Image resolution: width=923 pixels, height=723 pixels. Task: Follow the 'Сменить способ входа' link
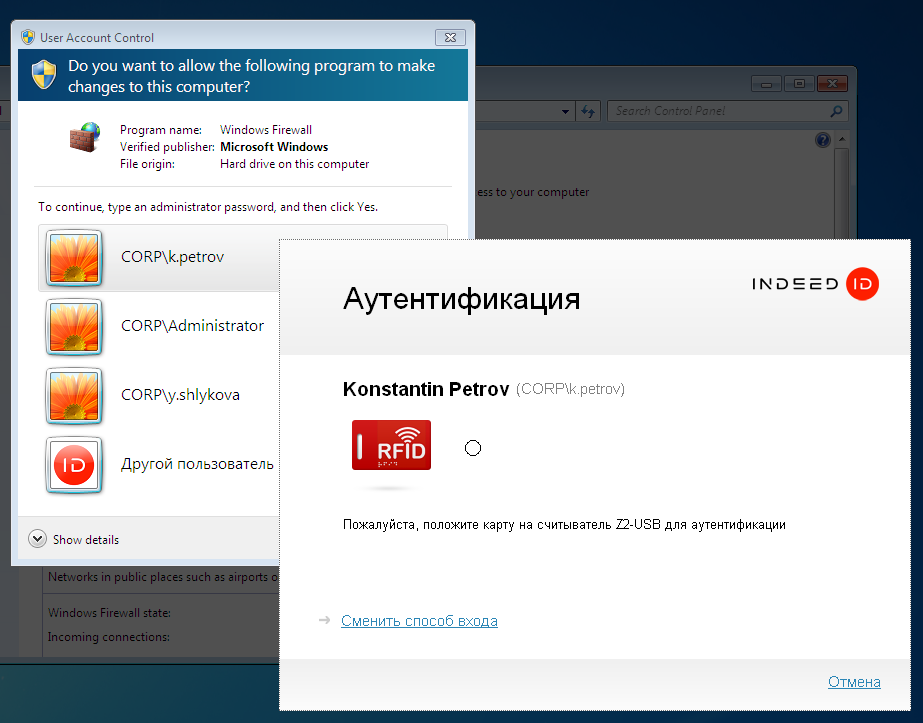click(x=419, y=621)
